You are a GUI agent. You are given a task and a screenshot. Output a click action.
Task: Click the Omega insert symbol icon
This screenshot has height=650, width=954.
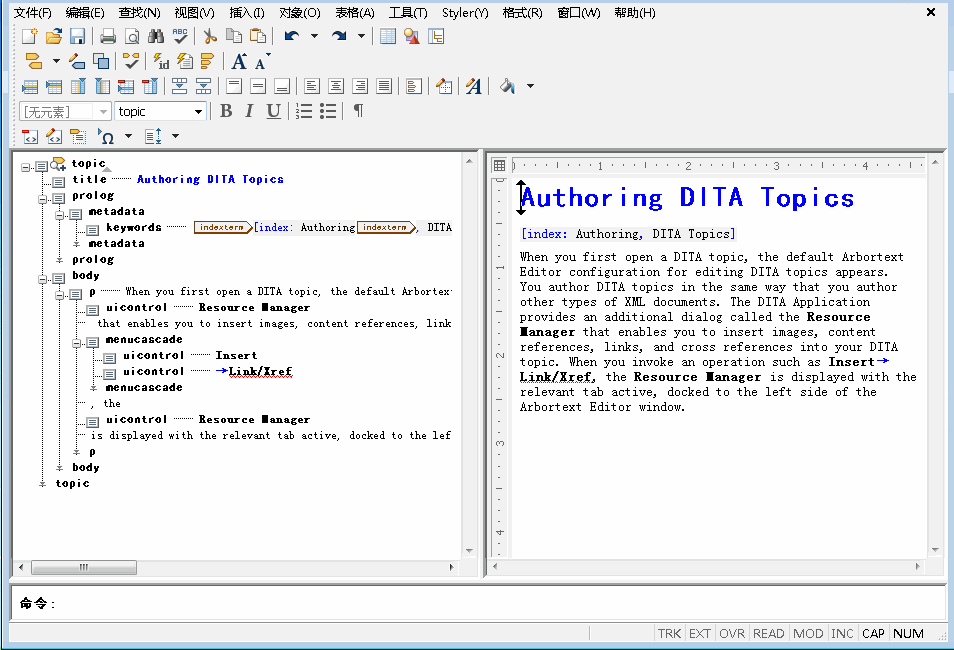tap(106, 136)
